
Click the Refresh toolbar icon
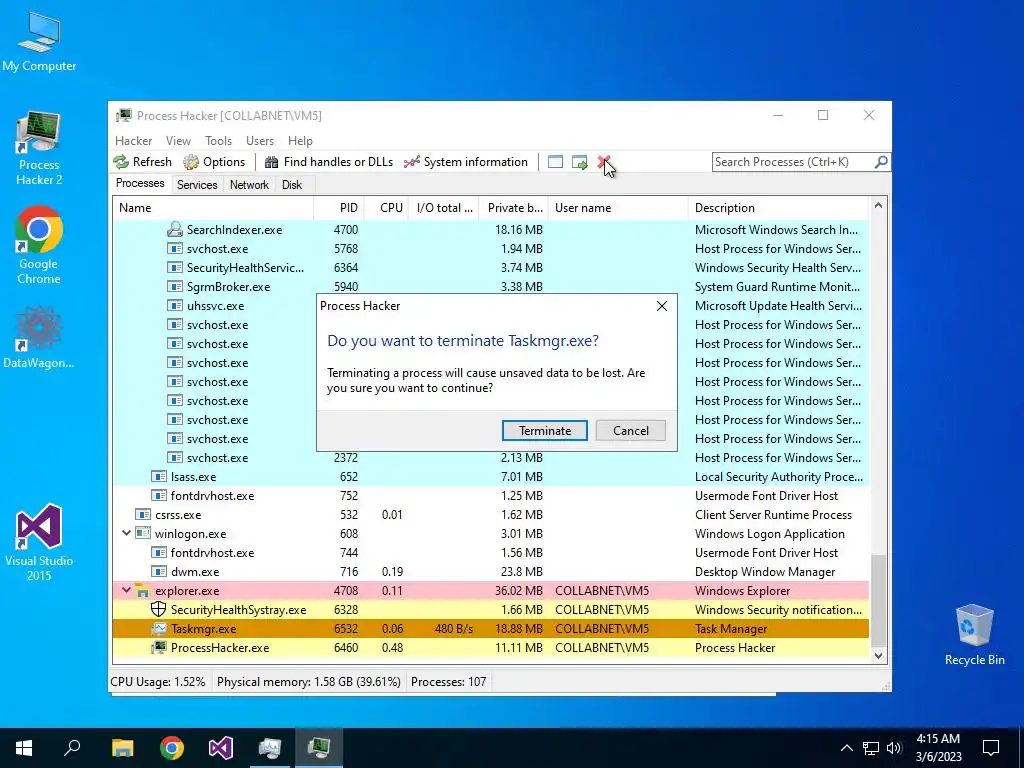(x=121, y=162)
